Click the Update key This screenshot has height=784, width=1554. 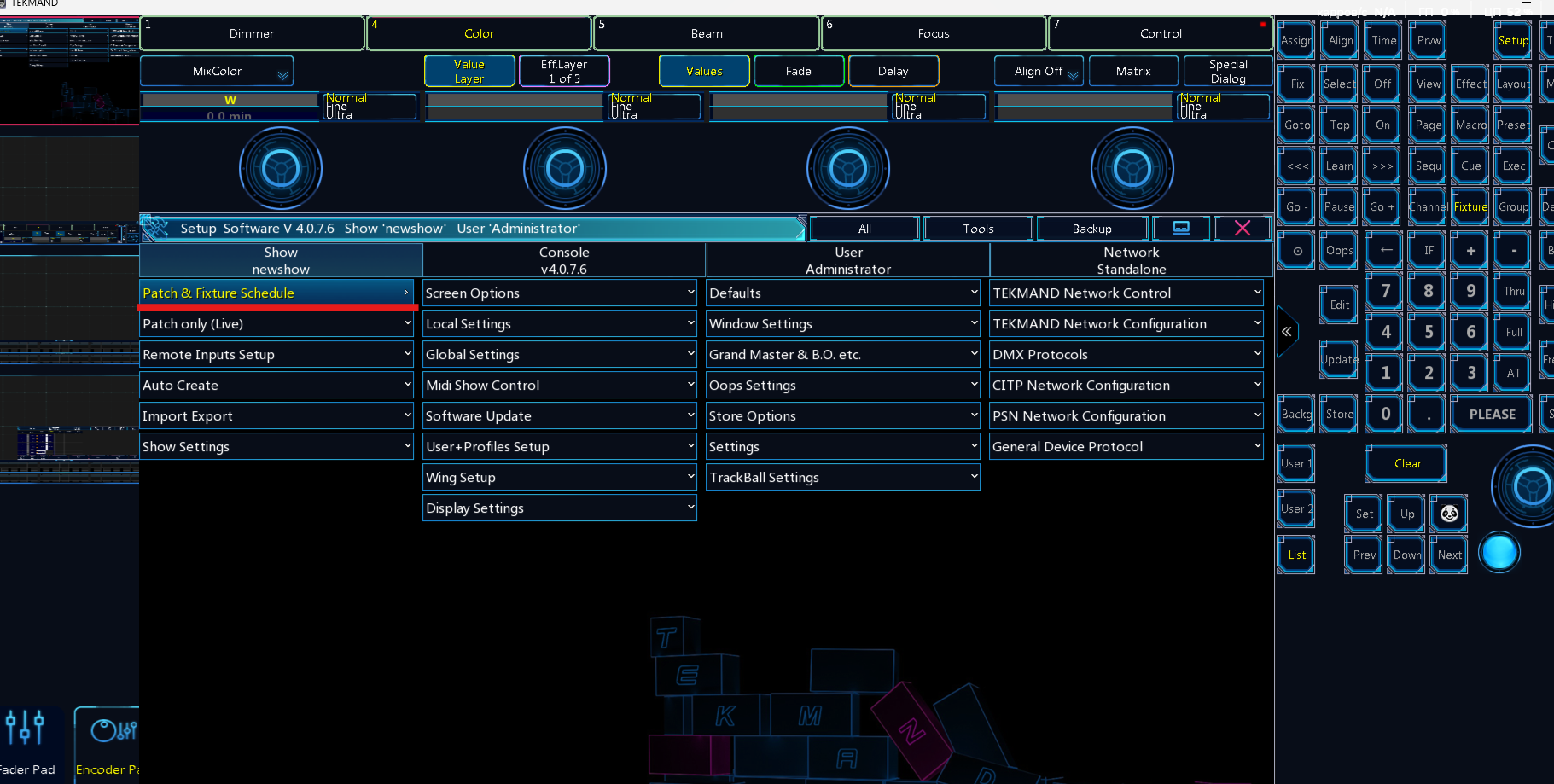pyautogui.click(x=1339, y=359)
